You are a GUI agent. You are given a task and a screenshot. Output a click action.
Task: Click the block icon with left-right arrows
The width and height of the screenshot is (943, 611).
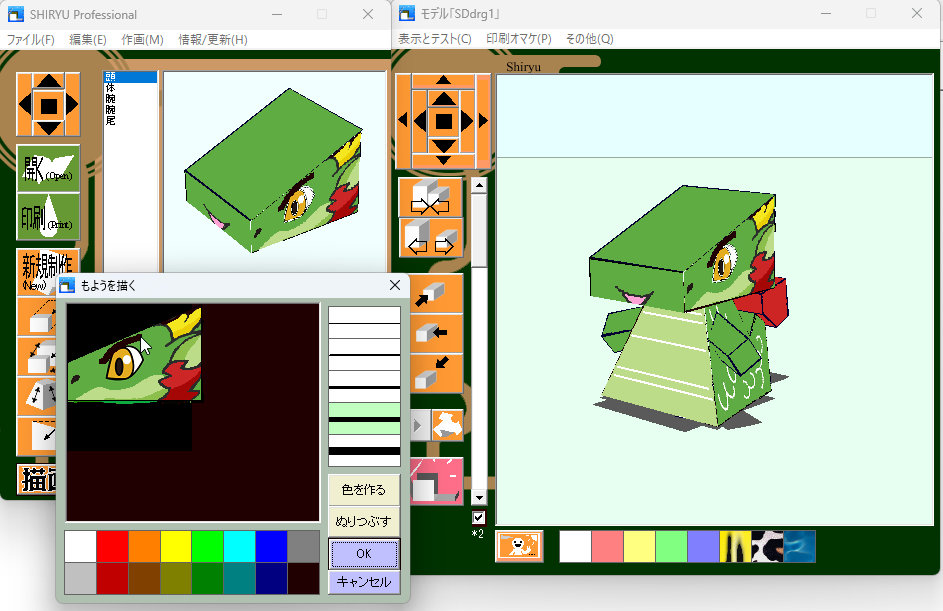pyautogui.click(x=432, y=239)
